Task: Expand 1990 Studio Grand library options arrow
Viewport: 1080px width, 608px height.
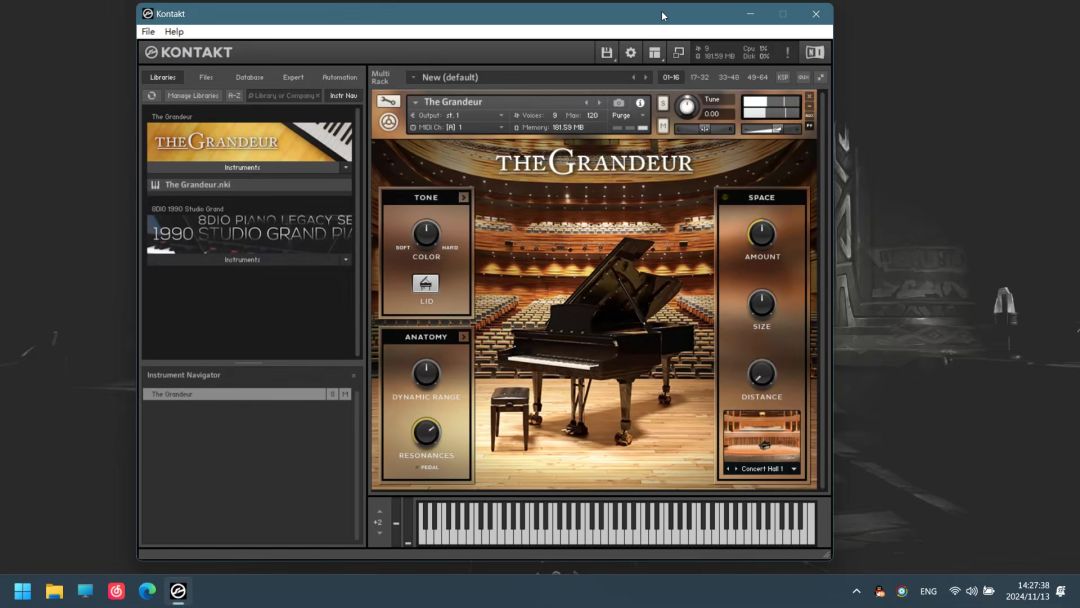Action: [x=346, y=260]
